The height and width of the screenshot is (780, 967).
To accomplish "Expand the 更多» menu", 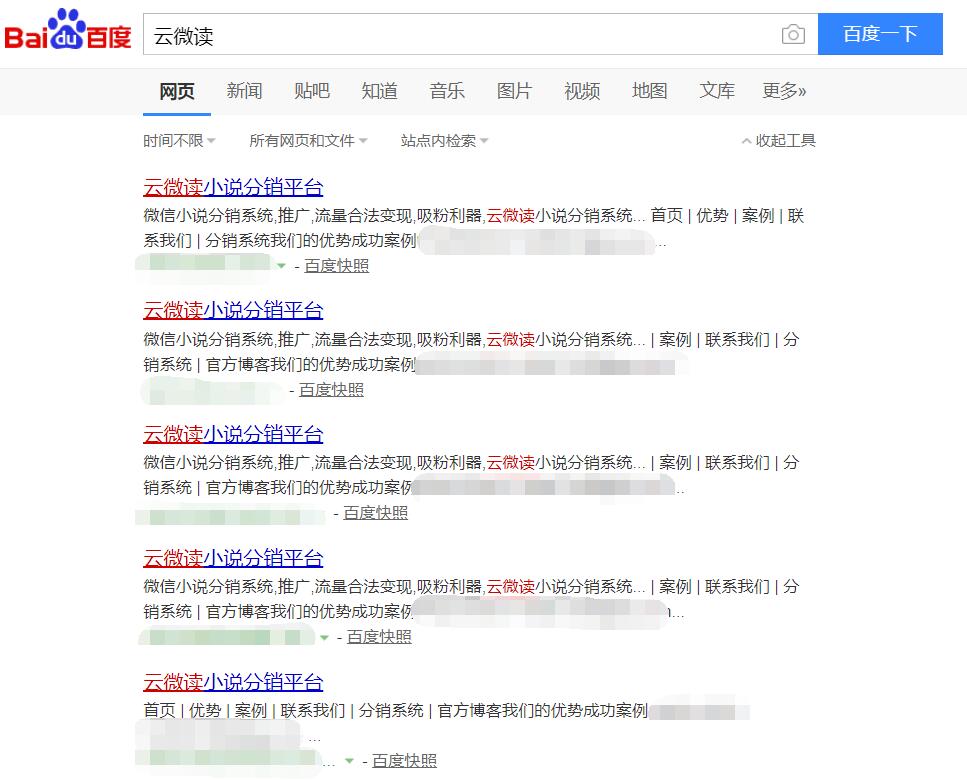I will pyautogui.click(x=784, y=91).
